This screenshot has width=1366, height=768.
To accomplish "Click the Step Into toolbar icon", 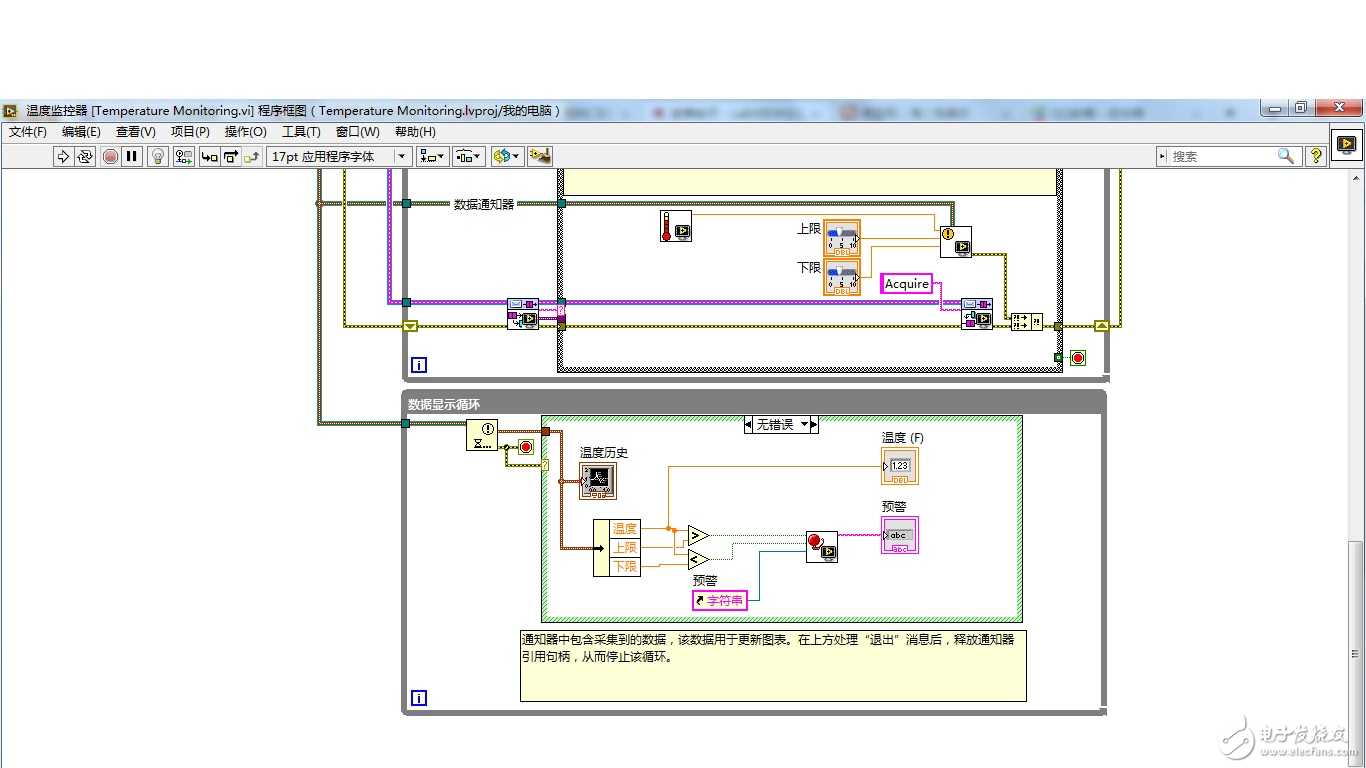I will pyautogui.click(x=209, y=156).
